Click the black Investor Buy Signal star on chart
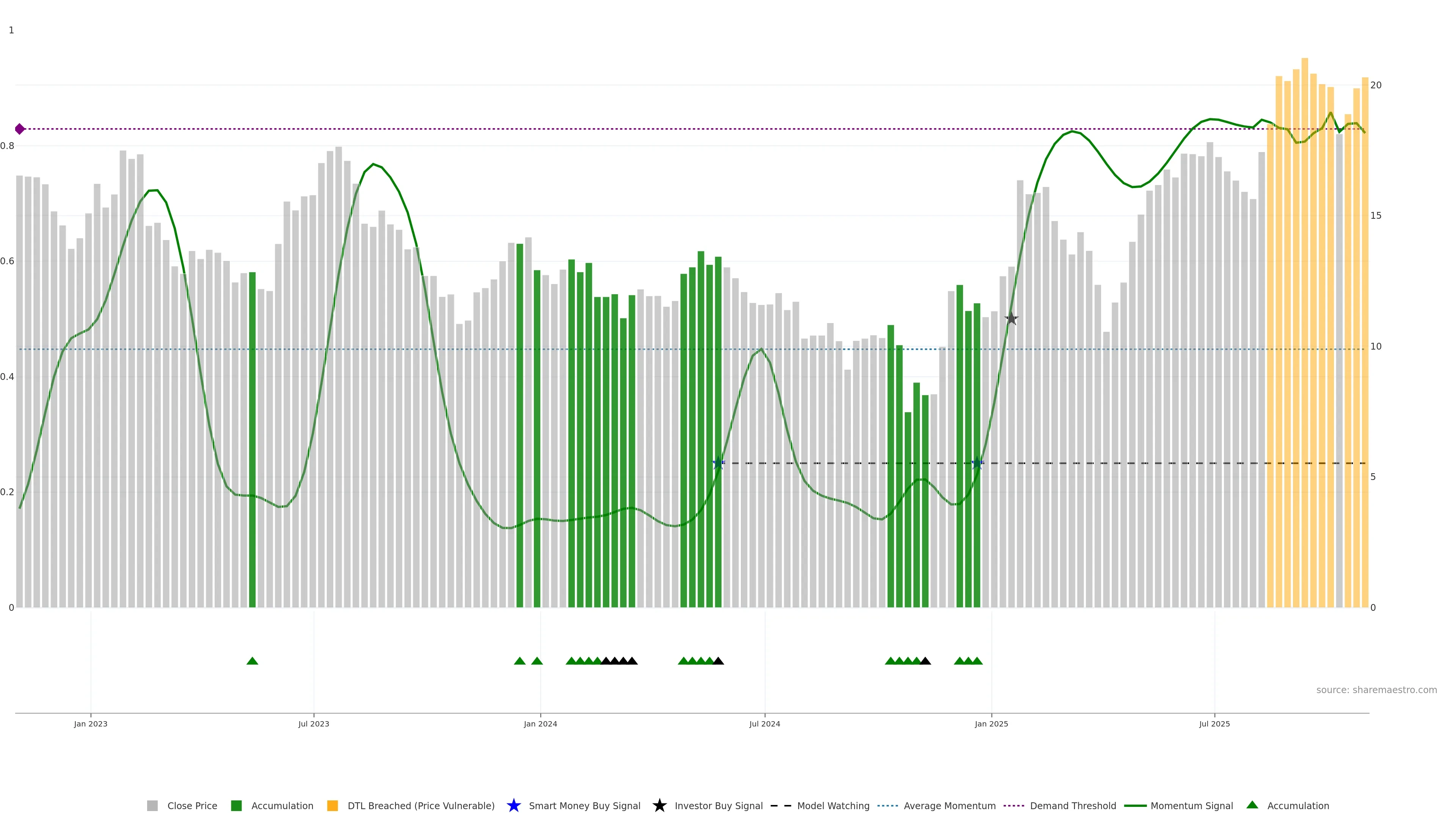The height and width of the screenshot is (819, 1456). pos(1011,319)
